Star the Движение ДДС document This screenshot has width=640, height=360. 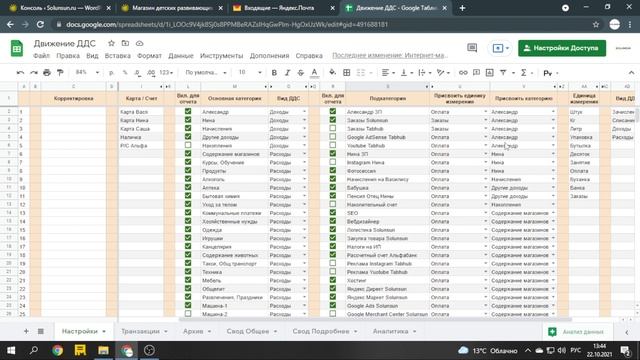[111, 43]
